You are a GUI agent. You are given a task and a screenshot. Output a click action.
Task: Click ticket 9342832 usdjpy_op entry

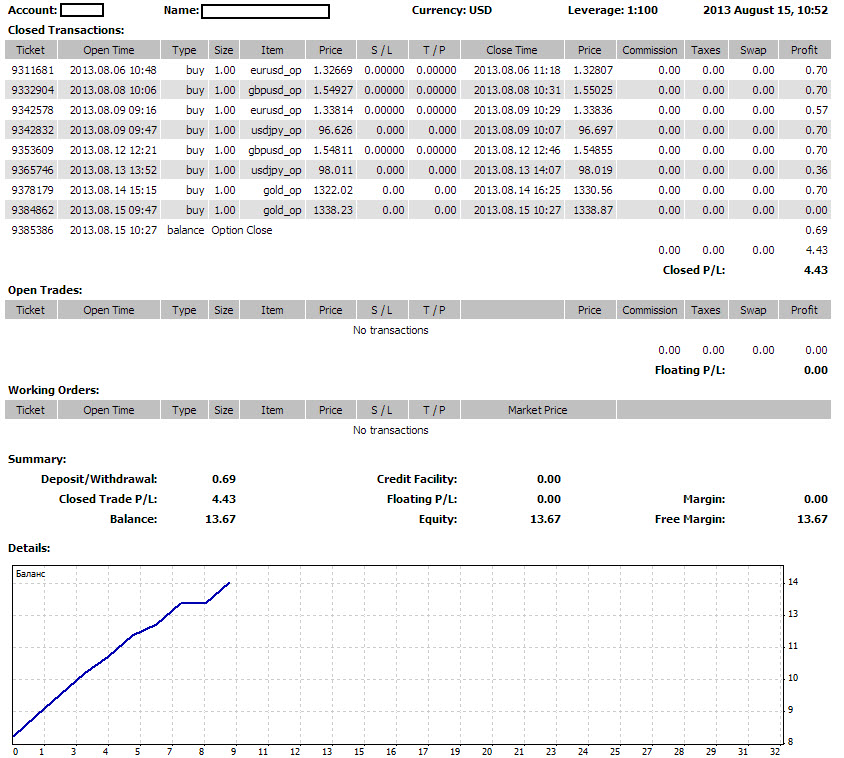click(418, 130)
